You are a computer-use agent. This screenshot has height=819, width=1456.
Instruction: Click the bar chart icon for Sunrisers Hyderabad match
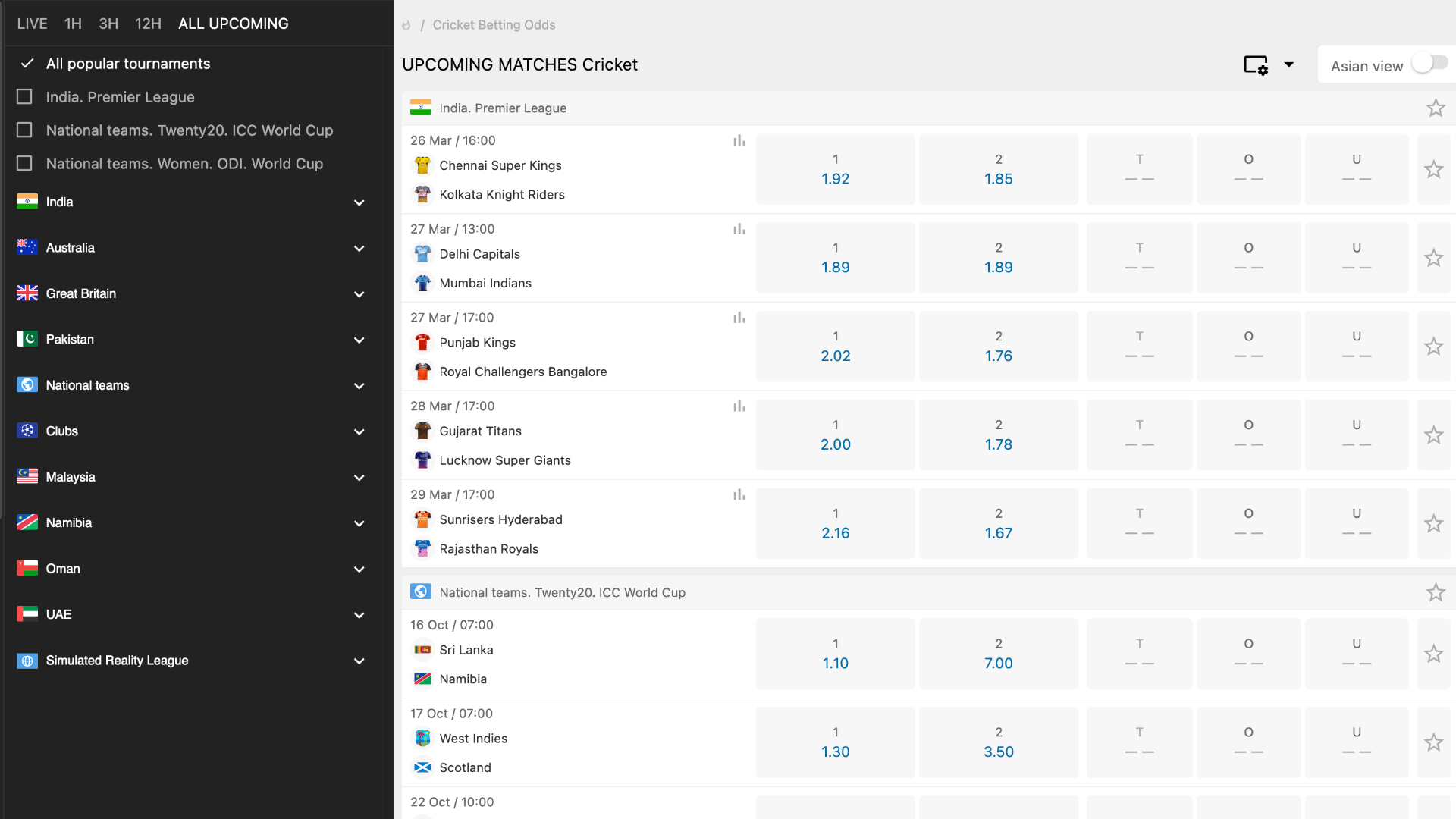point(740,494)
